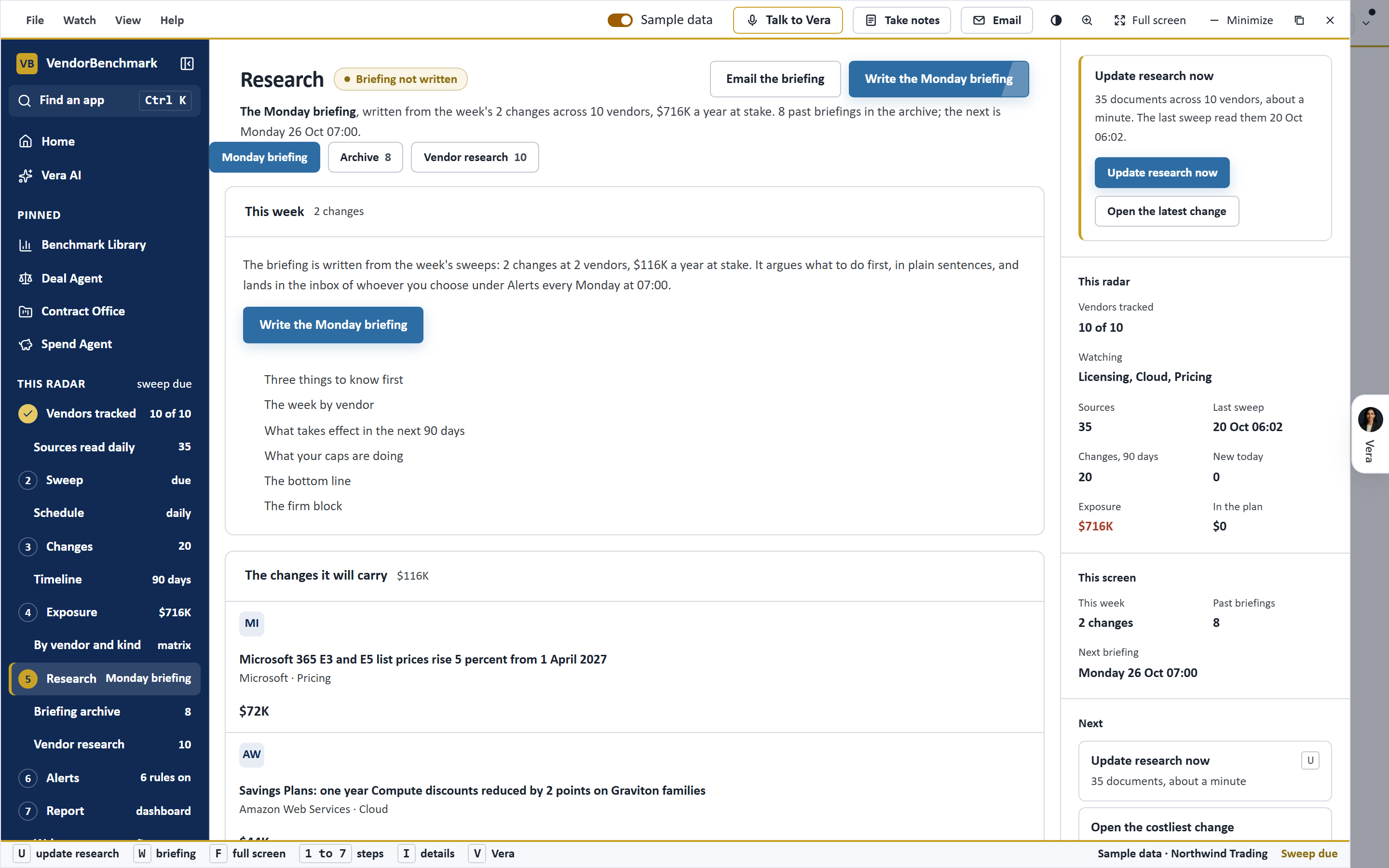The height and width of the screenshot is (868, 1389).
Task: Click the step 3 Changes number badge
Action: pos(27,546)
